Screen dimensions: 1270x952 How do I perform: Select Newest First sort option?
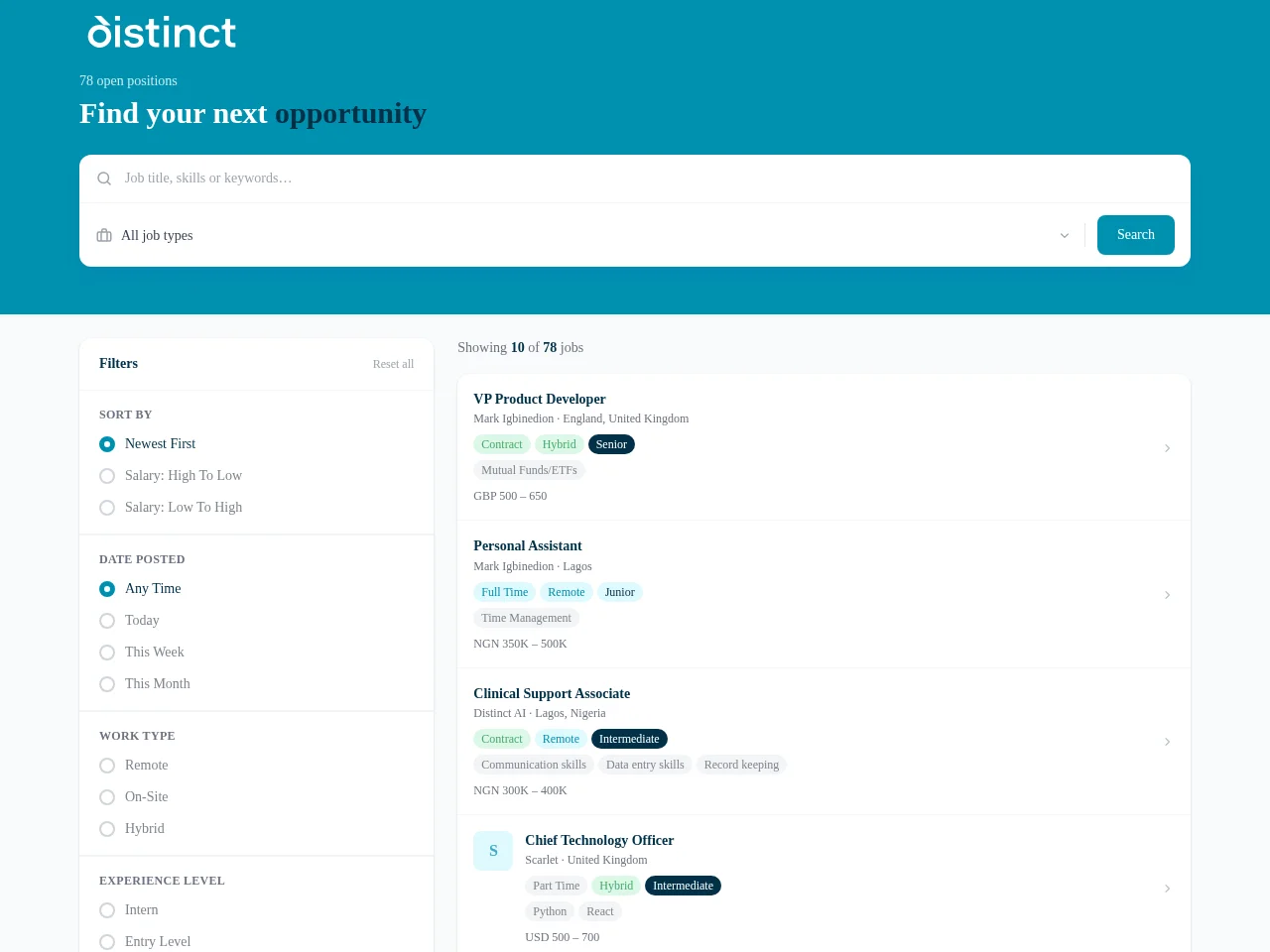(x=148, y=444)
